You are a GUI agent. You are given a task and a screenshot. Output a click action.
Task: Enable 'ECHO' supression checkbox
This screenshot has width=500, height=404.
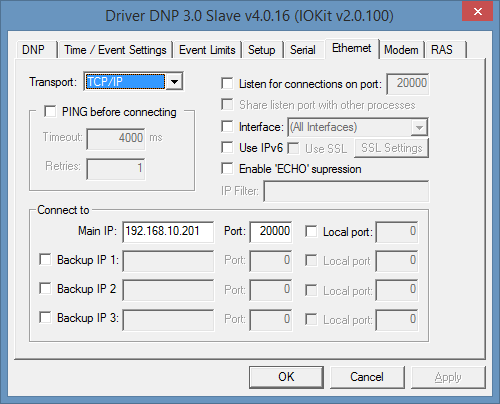tap(227, 169)
